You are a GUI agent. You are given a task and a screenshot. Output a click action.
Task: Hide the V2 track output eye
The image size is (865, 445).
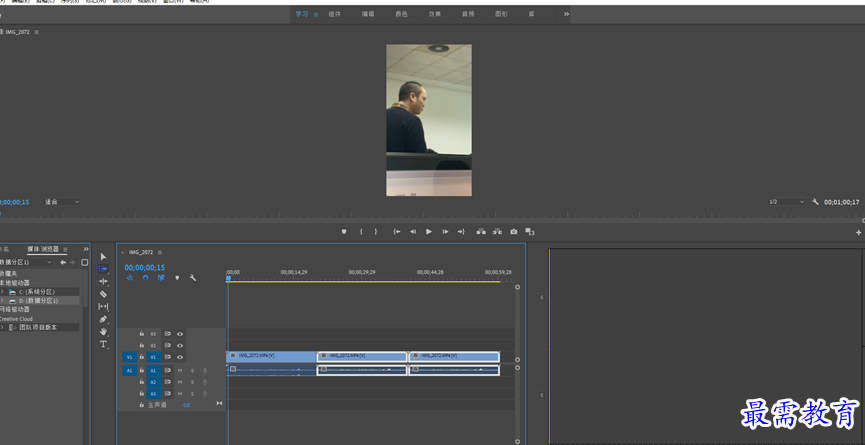tap(180, 345)
